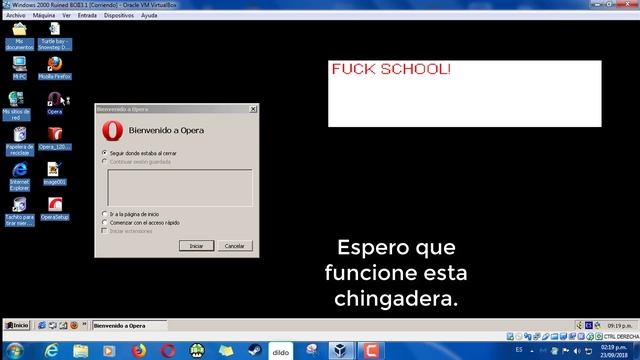This screenshot has width=640, height=360.
Task: Open the image001 file icon
Action: coord(55,173)
